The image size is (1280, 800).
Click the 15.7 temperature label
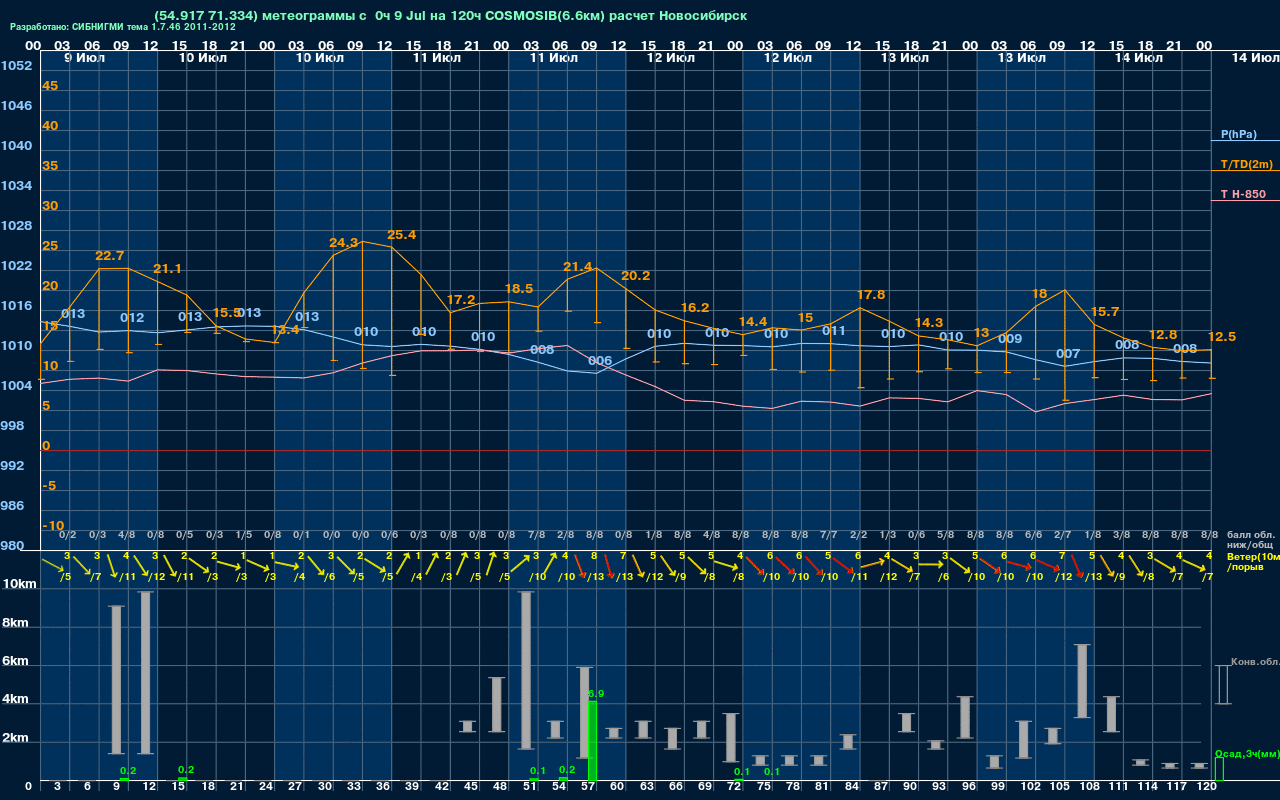[x=1105, y=312]
